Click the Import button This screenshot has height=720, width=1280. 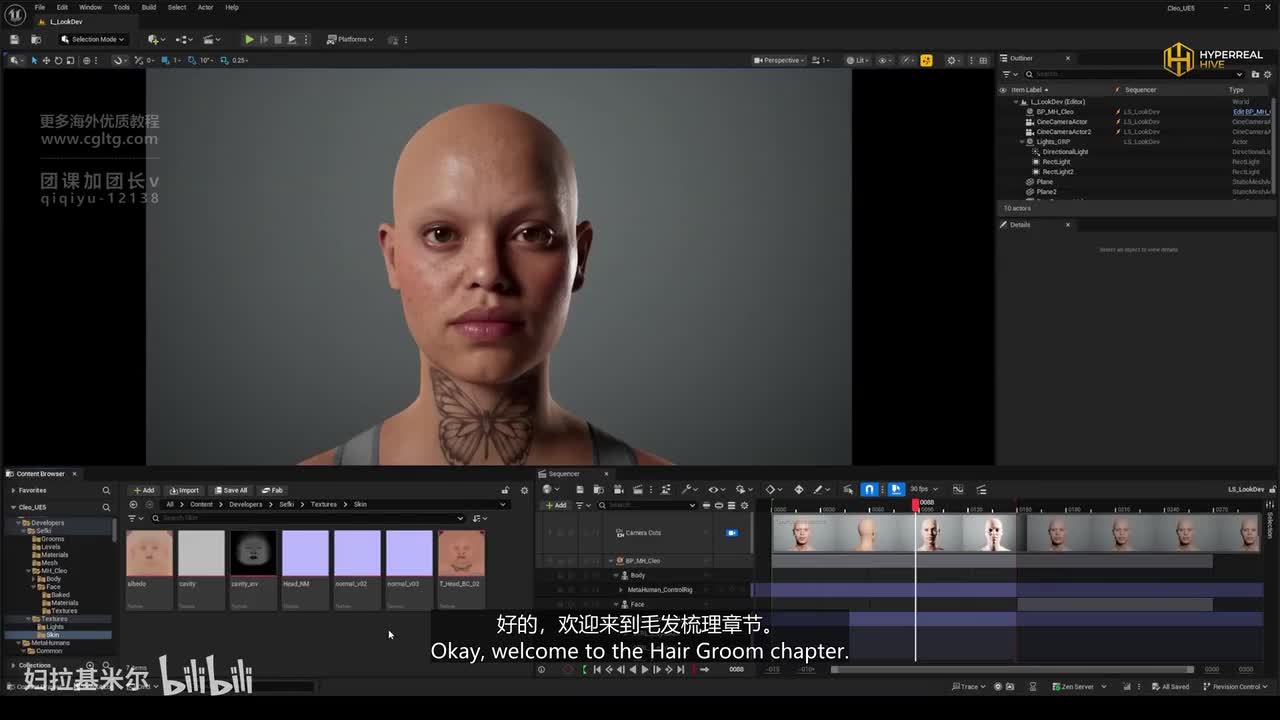185,490
